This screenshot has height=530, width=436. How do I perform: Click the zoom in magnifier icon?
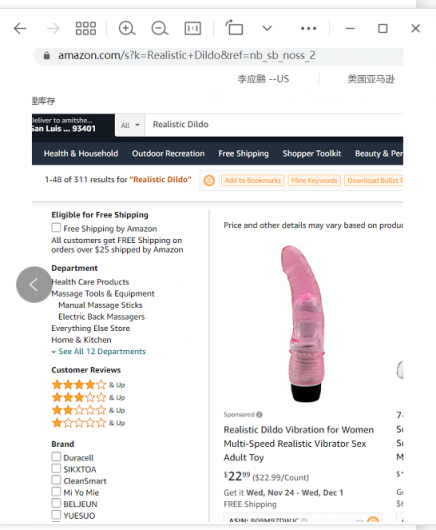tap(127, 28)
